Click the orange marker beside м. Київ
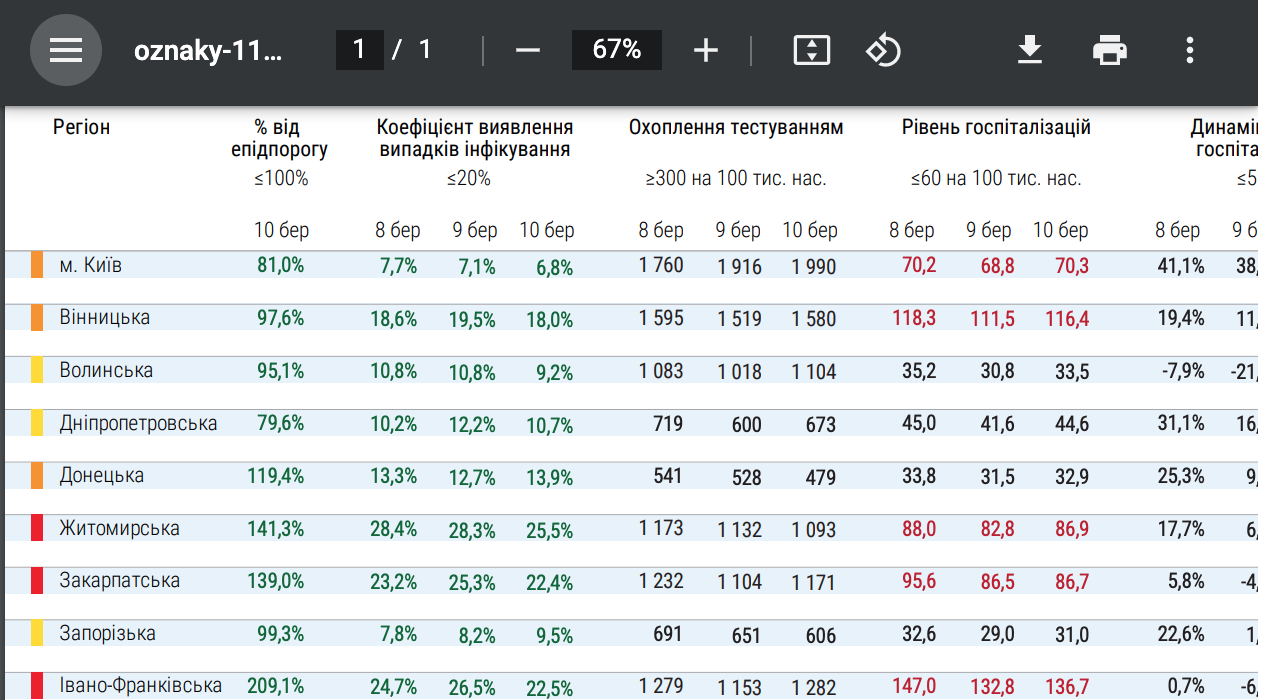This screenshot has width=1264, height=700. (x=37, y=265)
